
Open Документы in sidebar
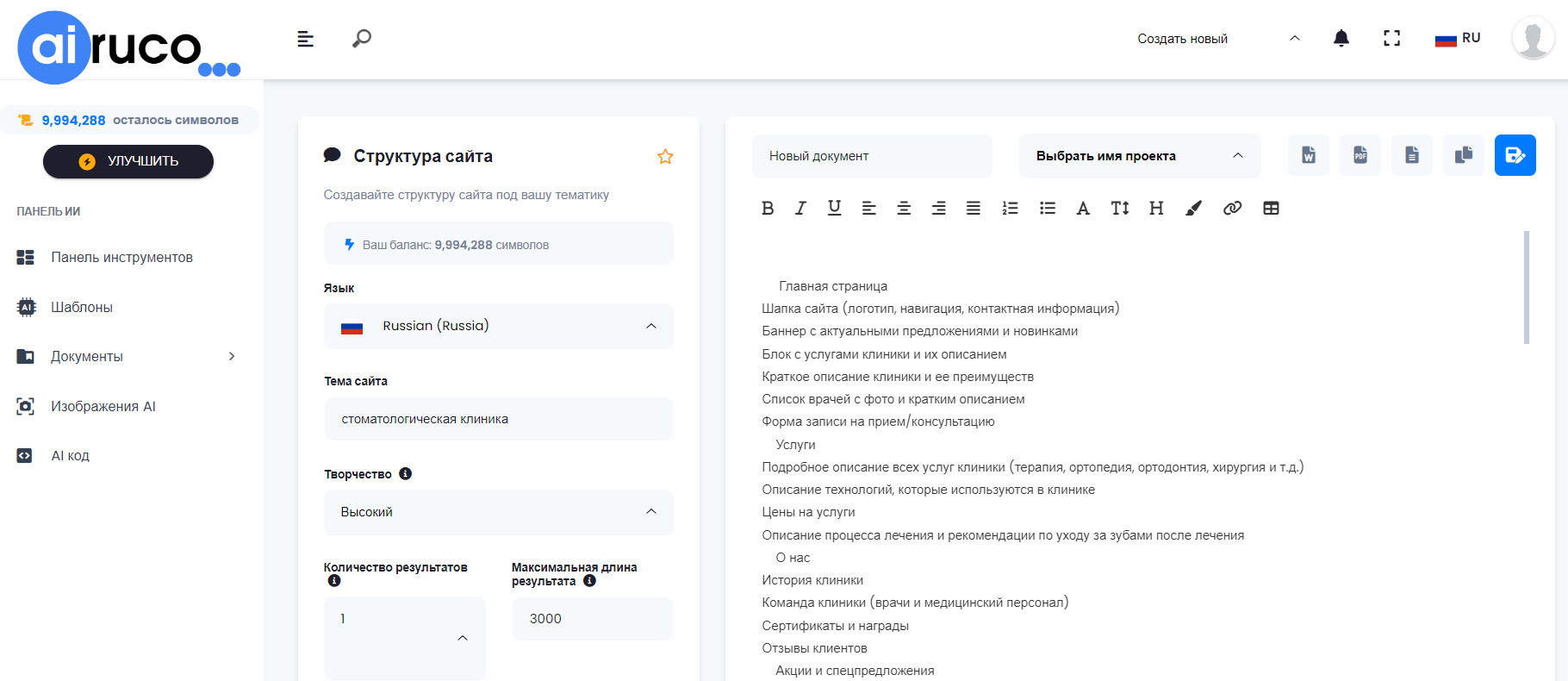tap(87, 356)
